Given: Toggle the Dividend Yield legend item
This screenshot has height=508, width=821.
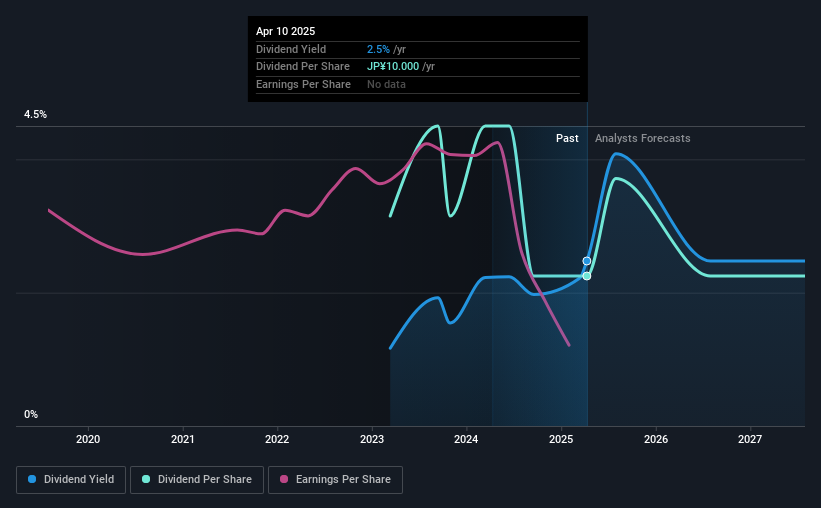Looking at the screenshot, I should point(71,480).
